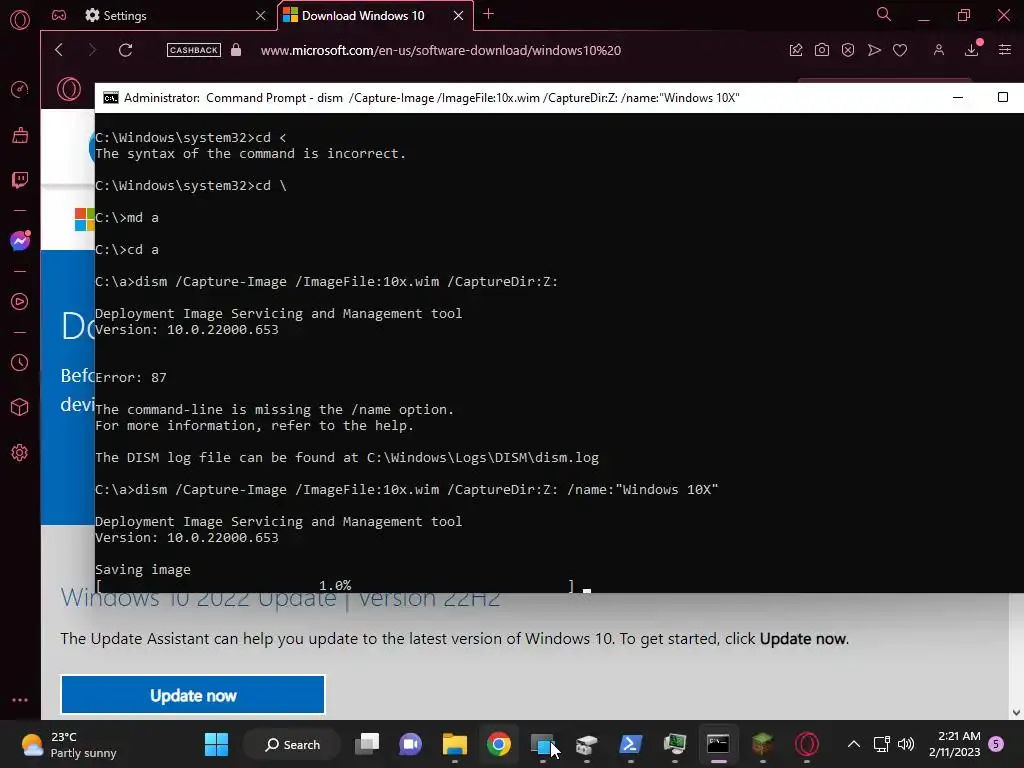Close the Settings tab
The width and height of the screenshot is (1024, 768).
pos(261,16)
